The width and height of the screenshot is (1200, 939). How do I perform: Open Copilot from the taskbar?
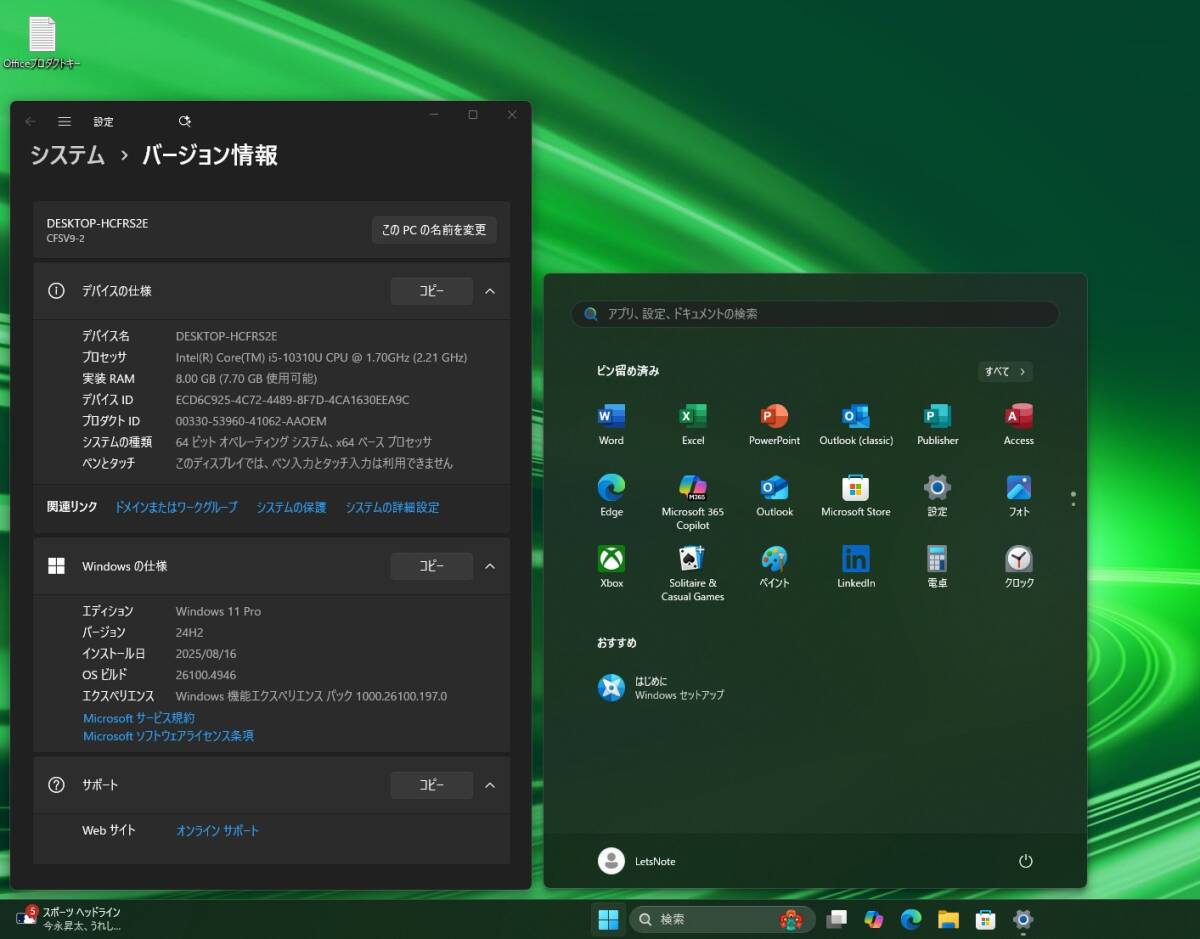click(874, 919)
